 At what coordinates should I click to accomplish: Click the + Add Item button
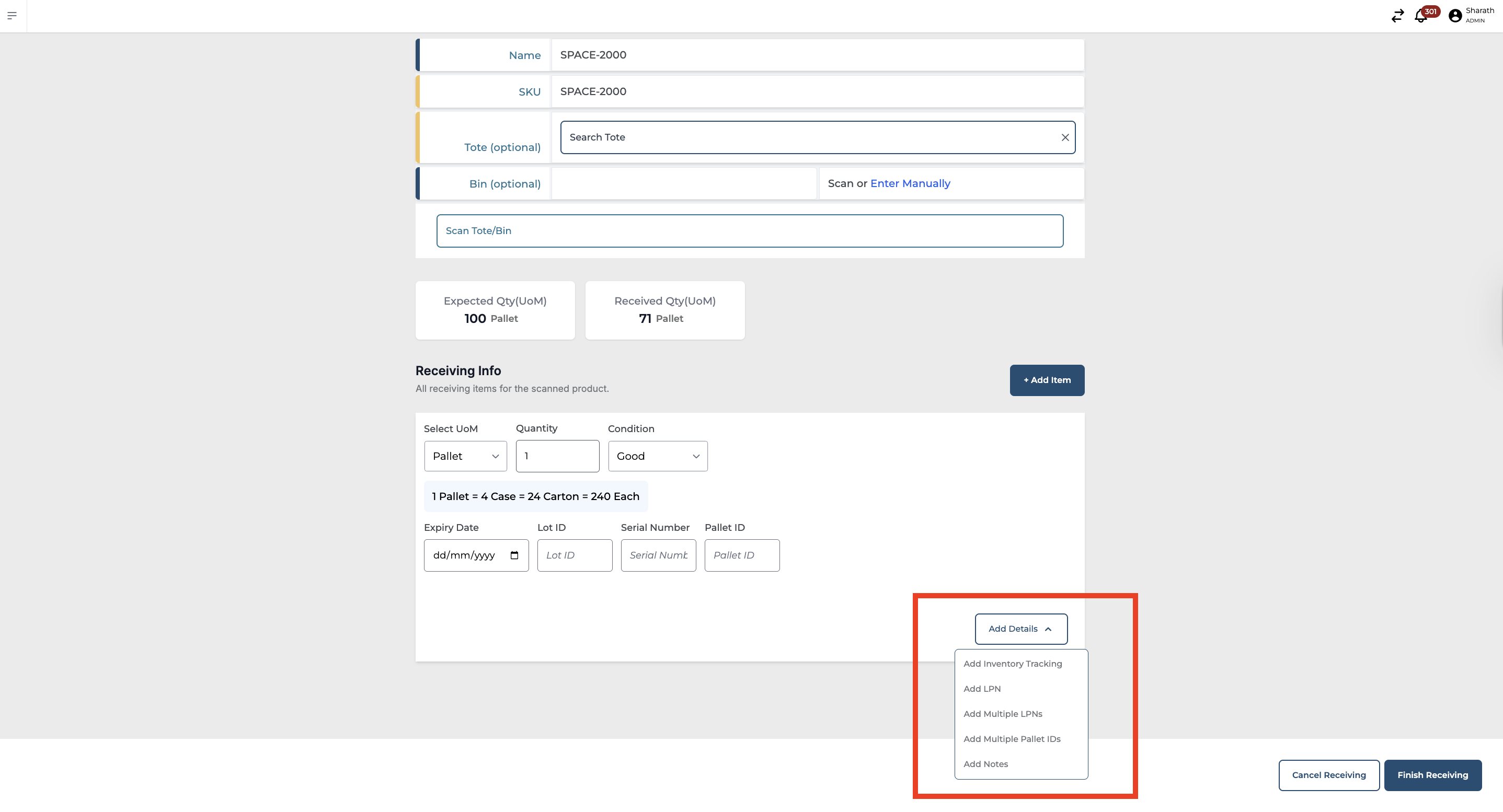[x=1047, y=380]
